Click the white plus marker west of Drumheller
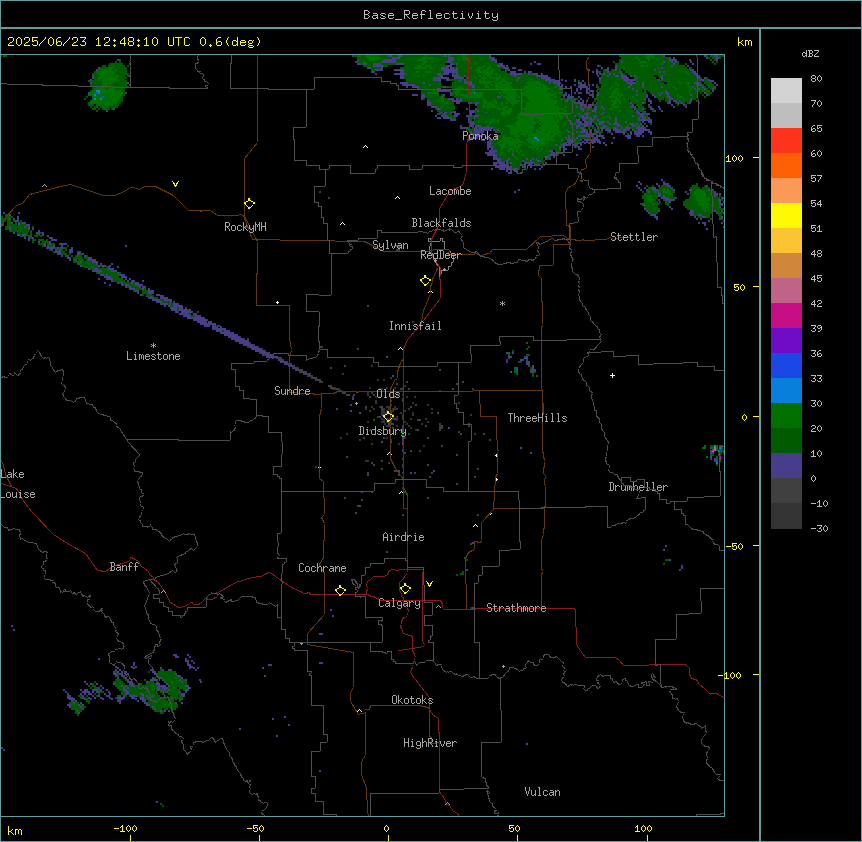Image resolution: width=862 pixels, height=842 pixels. [612, 375]
